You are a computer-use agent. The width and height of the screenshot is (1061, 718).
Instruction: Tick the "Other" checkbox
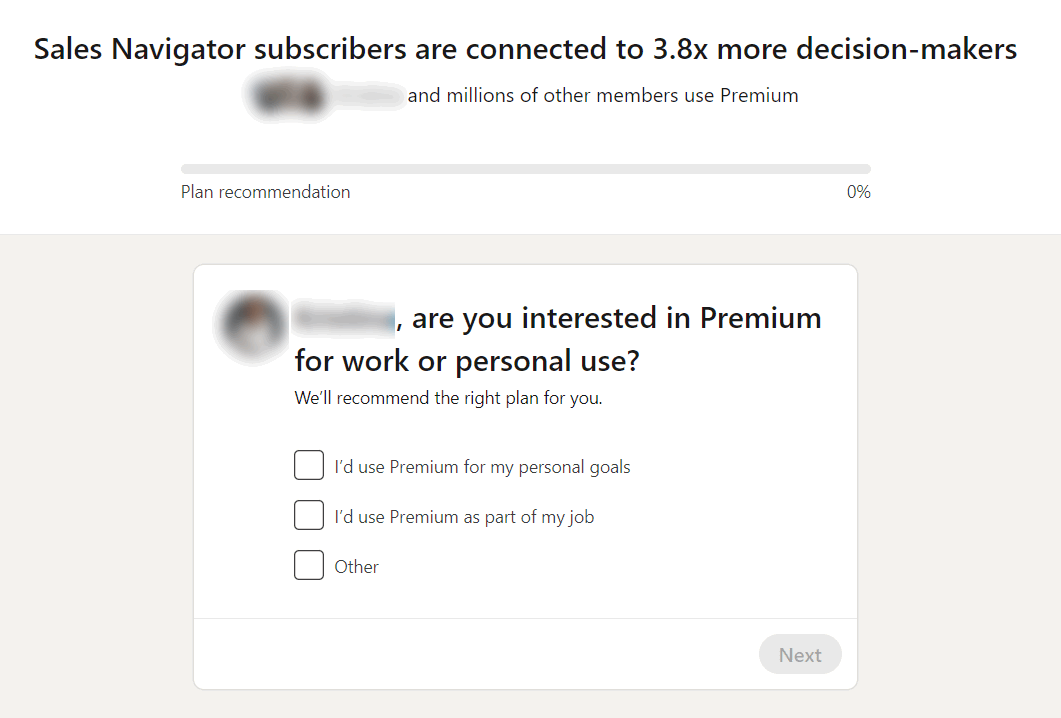pos(309,565)
